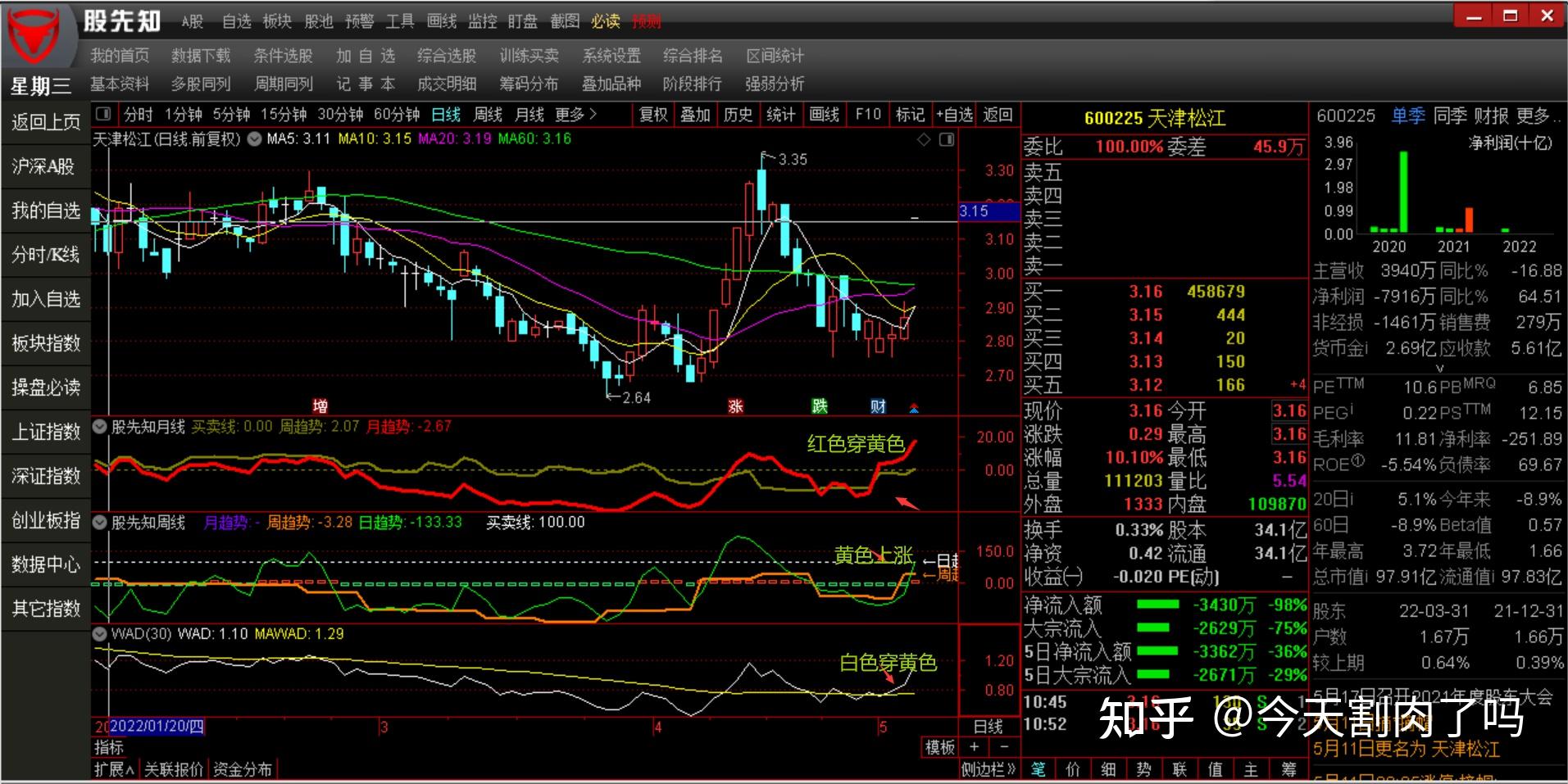
Task: Add stock with the +自选 button
Action: coord(955,115)
